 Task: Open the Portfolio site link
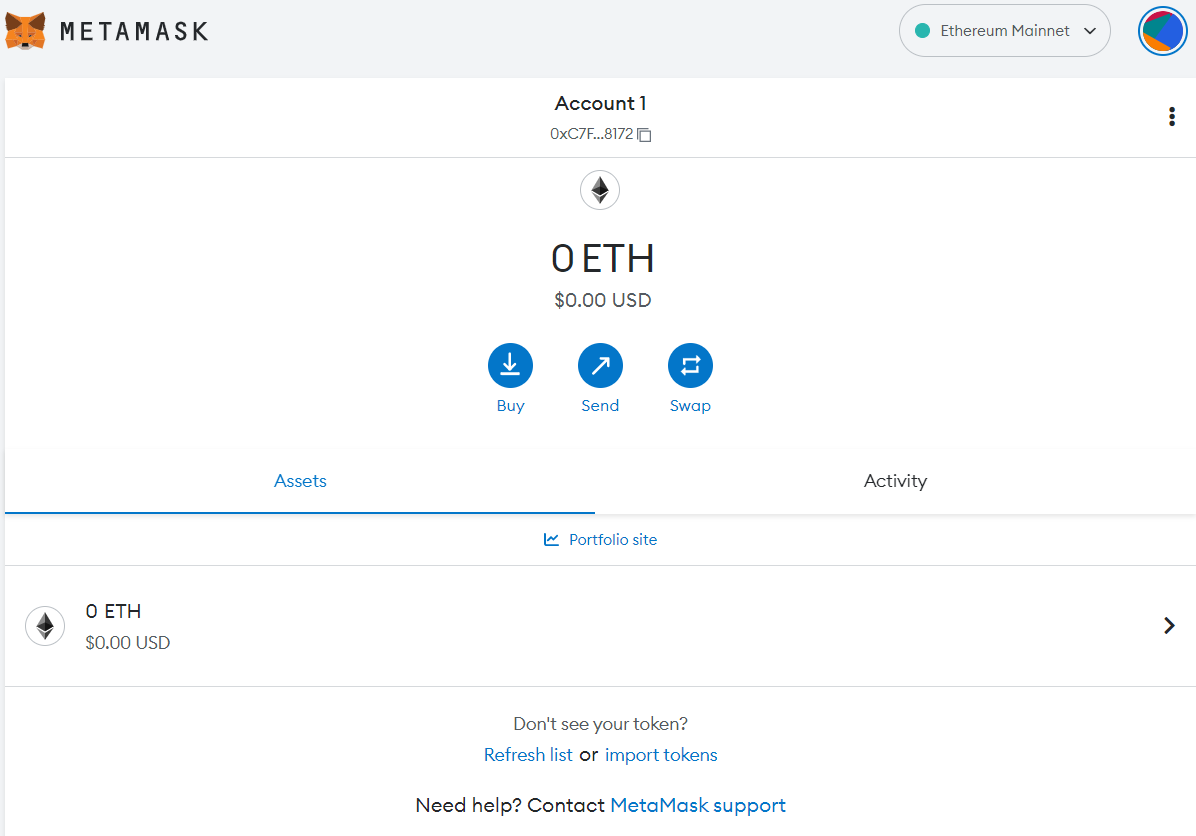pyautogui.click(x=612, y=539)
